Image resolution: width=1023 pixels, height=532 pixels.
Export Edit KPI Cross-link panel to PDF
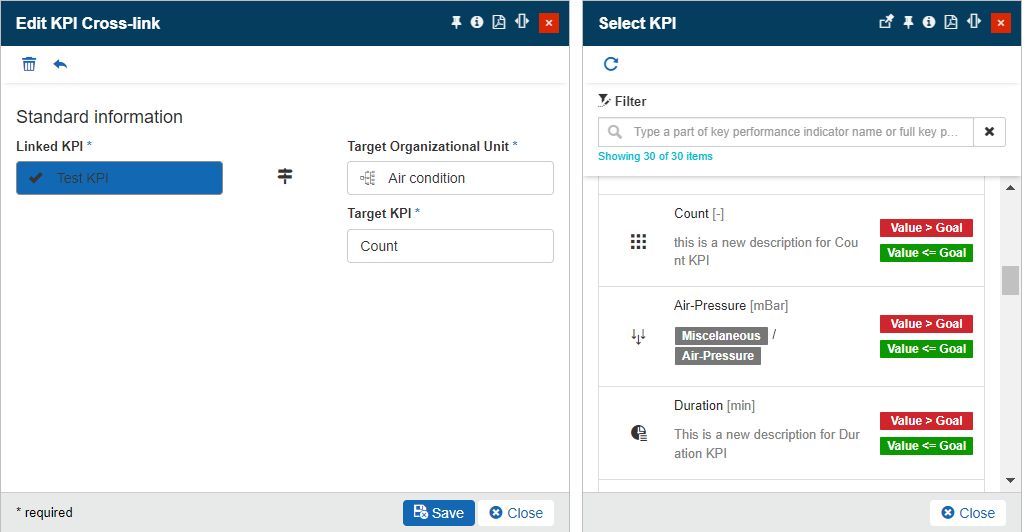pyautogui.click(x=498, y=23)
